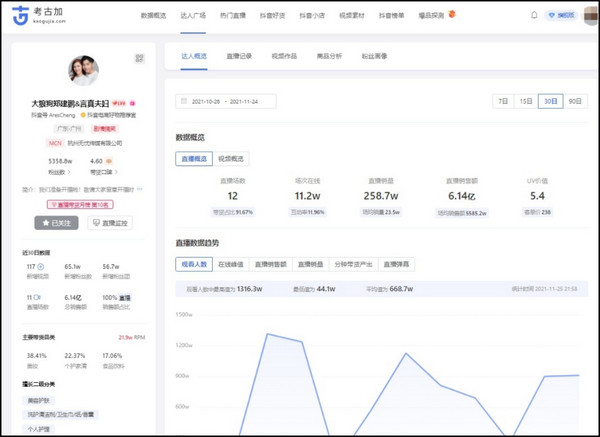This screenshot has width=600, height=437.
Task: Click the monitor icon on 直播监控 button
Action: coord(96,223)
